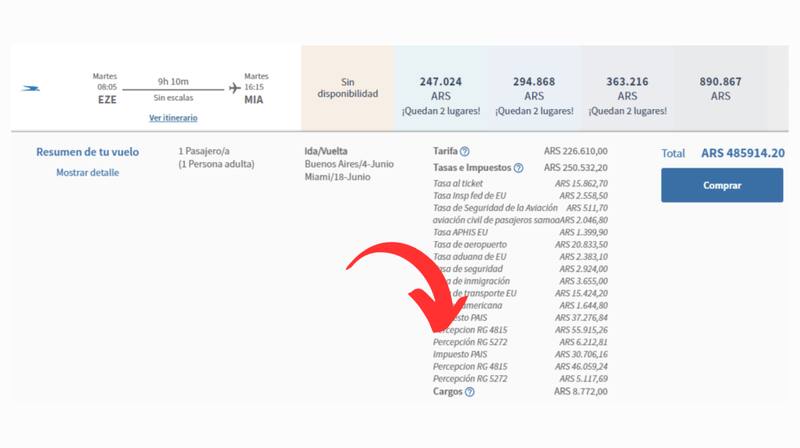Click the Tasa de aeropuerto fee row
Image resolution: width=800 pixels, height=448 pixels.
pos(520,244)
